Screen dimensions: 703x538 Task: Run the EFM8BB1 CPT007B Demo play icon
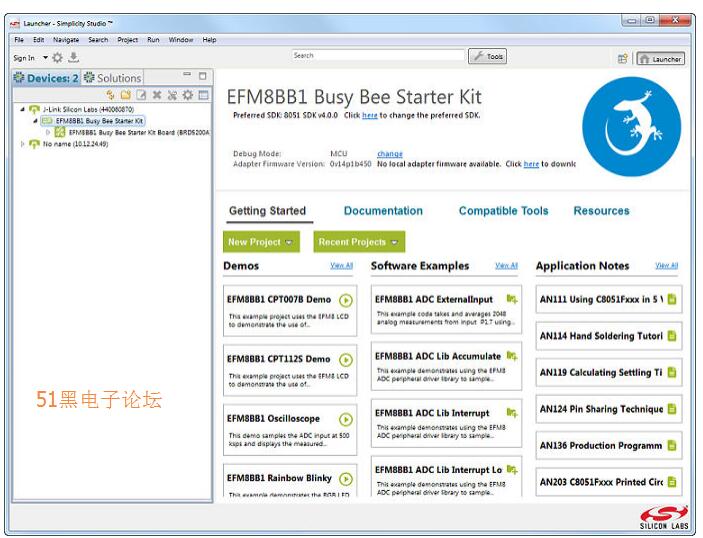[346, 300]
